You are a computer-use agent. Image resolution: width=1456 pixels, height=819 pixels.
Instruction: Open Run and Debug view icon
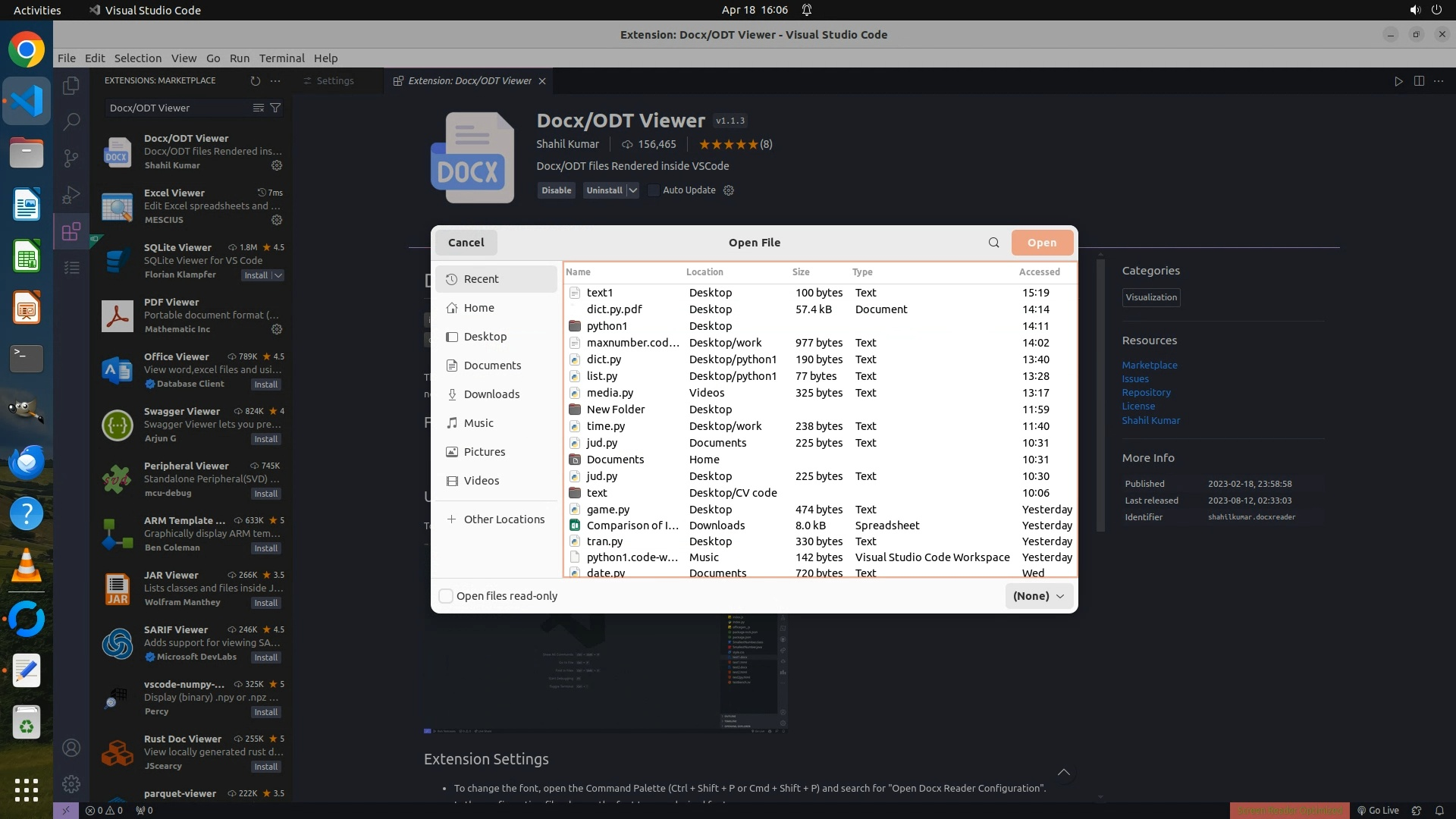click(x=71, y=195)
